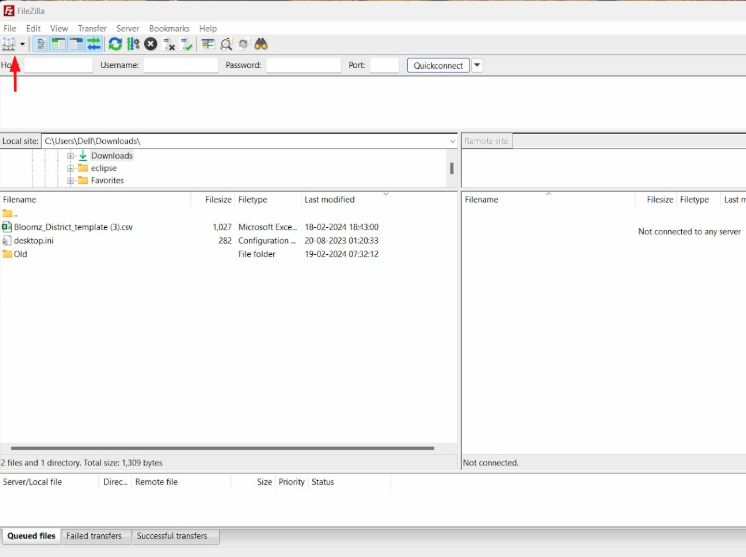Open the Transfer menu
Screen dimensions: 746x557
[x=92, y=29]
